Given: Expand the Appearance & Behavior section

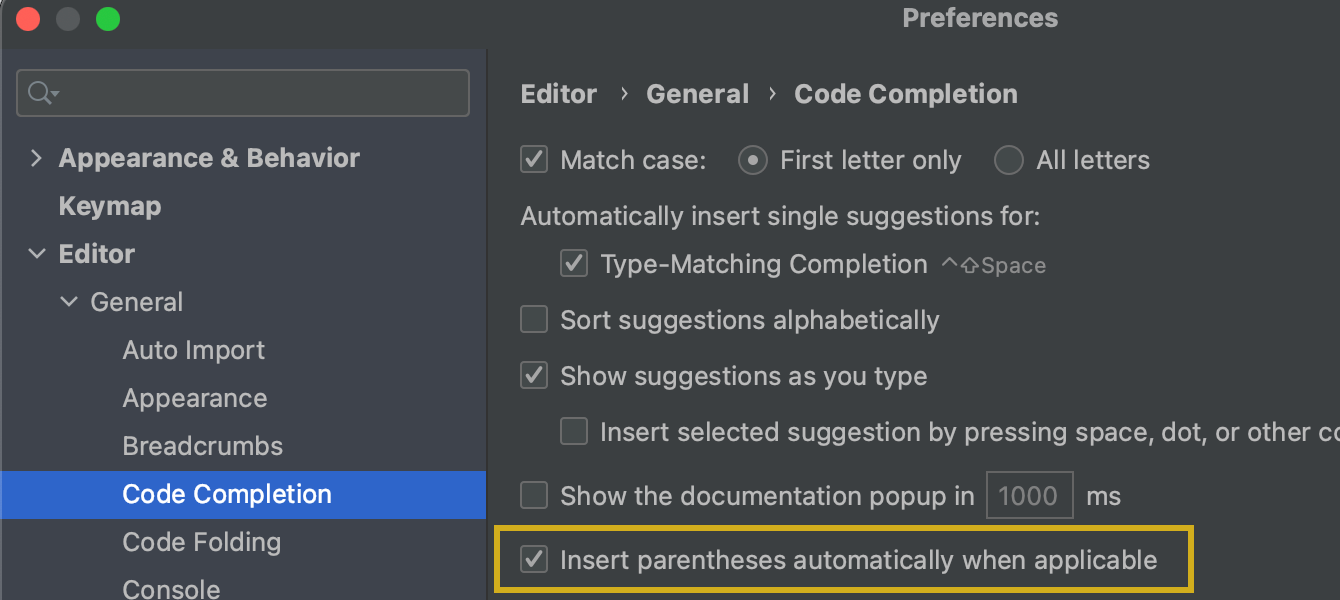Looking at the screenshot, I should tap(37, 158).
